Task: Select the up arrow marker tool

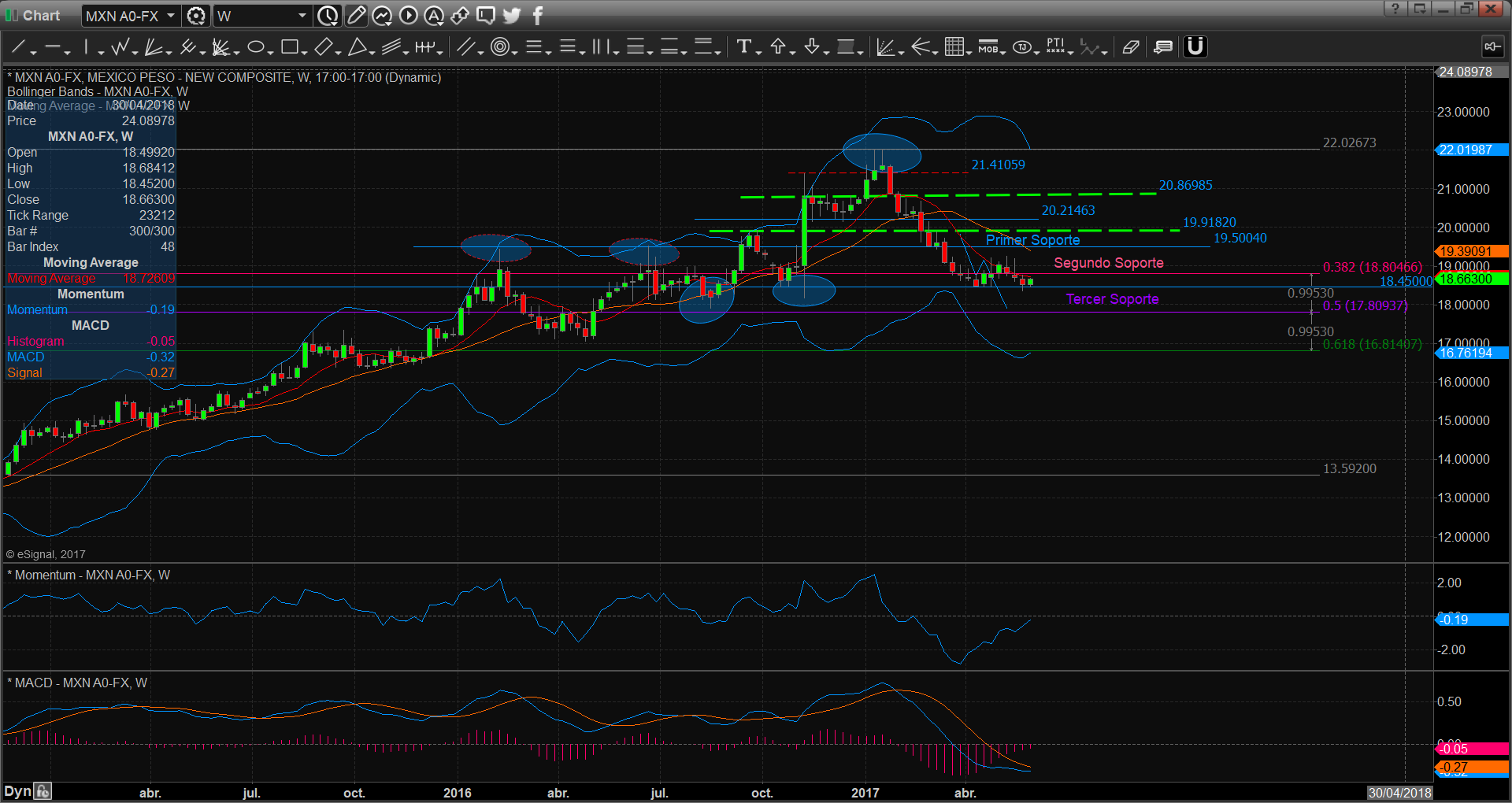Action: (x=778, y=47)
